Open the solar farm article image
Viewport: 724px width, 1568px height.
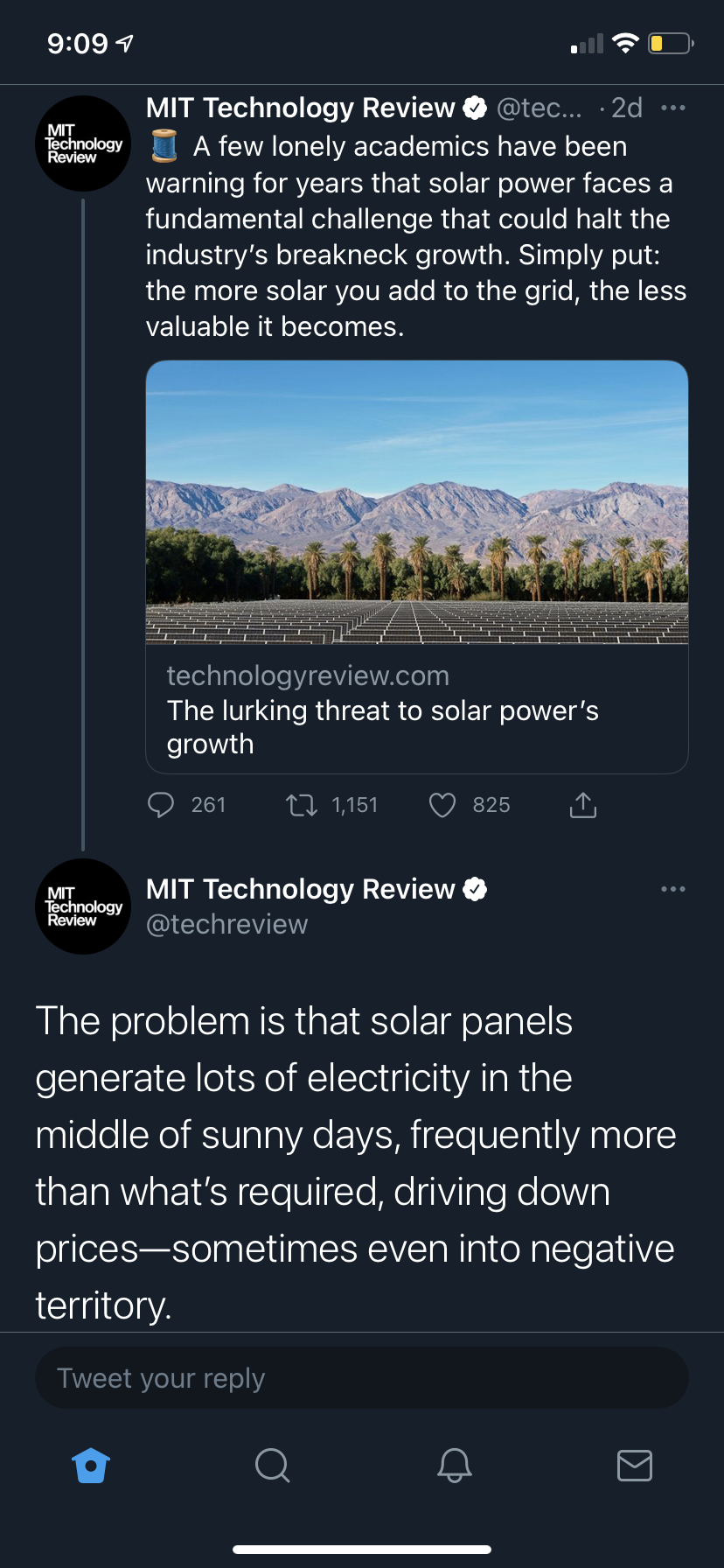point(417,502)
